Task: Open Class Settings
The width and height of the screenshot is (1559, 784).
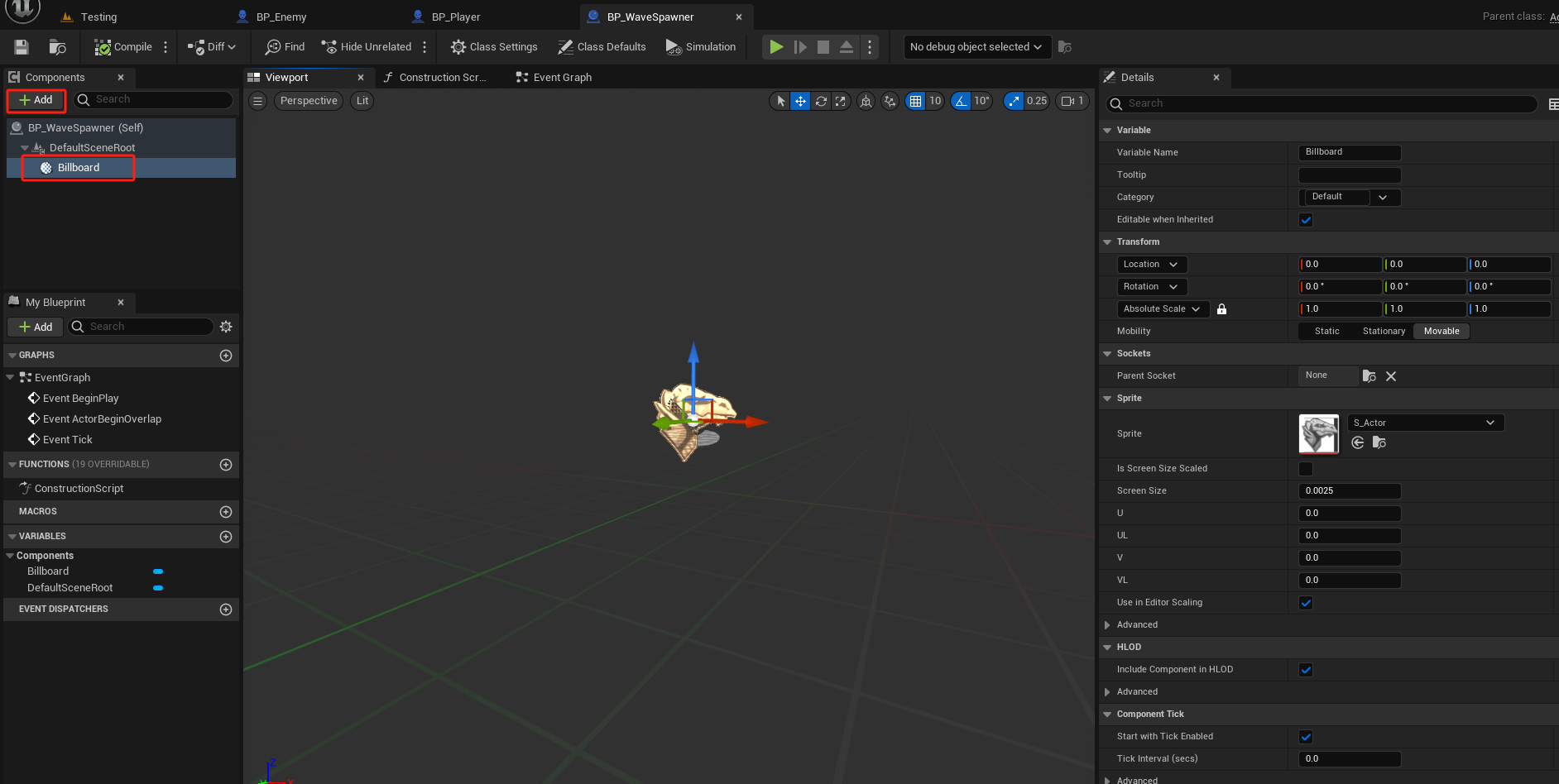Action: coord(494,47)
